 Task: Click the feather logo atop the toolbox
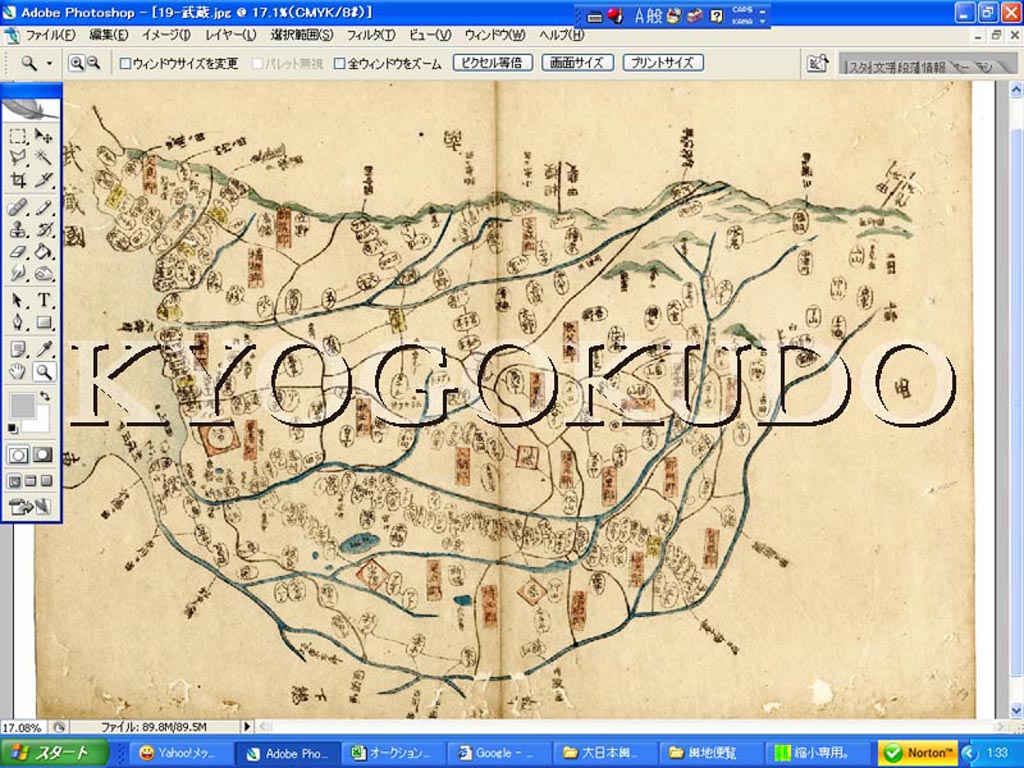[31, 108]
